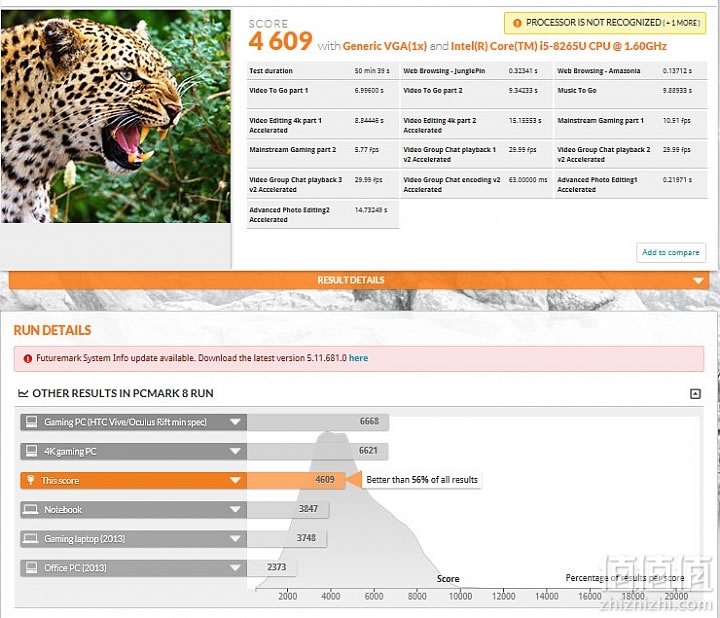Click the 3847 Notebook score value
Image resolution: width=720 pixels, height=618 pixels.
coord(308,509)
